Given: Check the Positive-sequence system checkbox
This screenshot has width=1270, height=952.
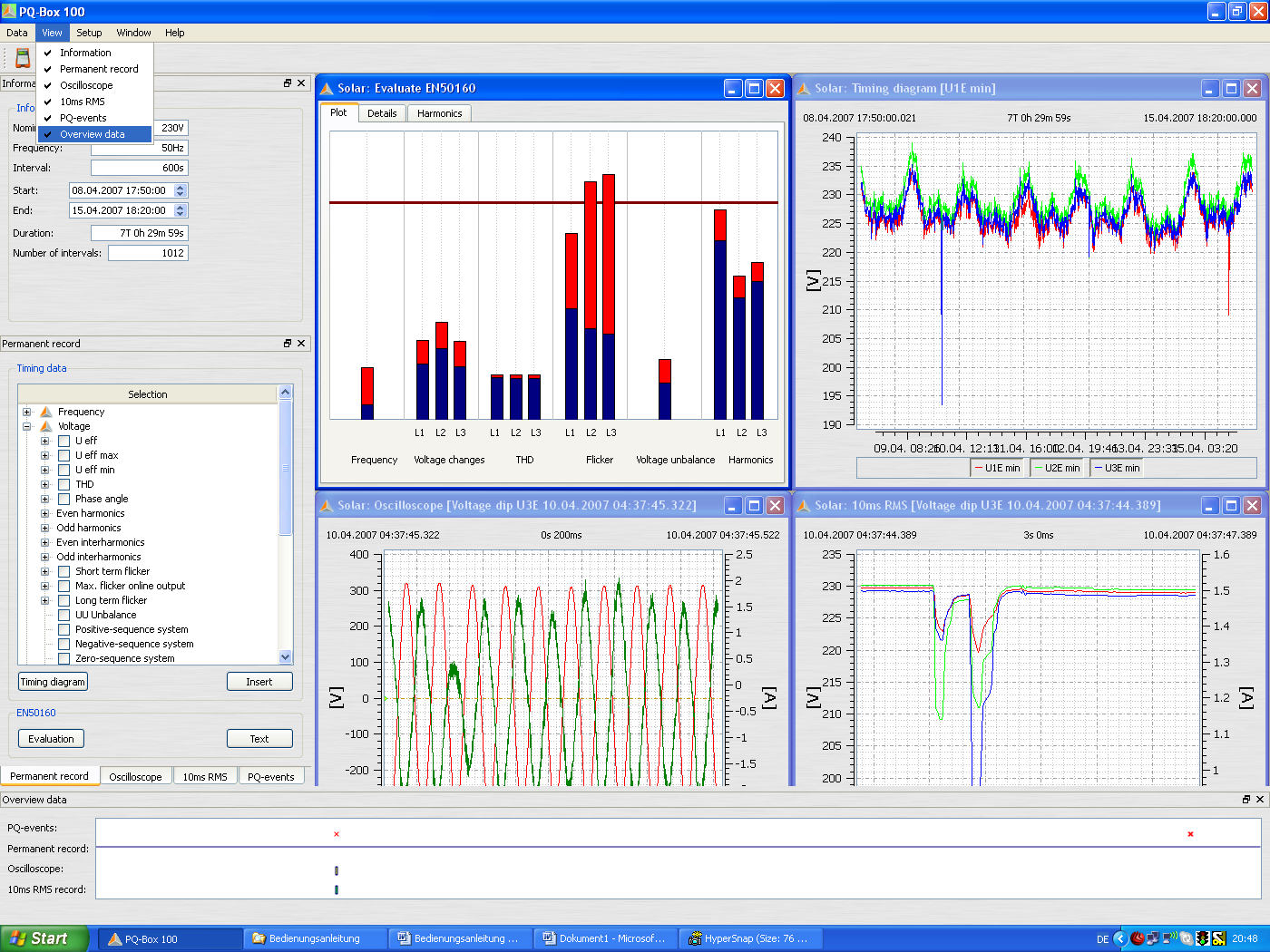Looking at the screenshot, I should click(64, 629).
